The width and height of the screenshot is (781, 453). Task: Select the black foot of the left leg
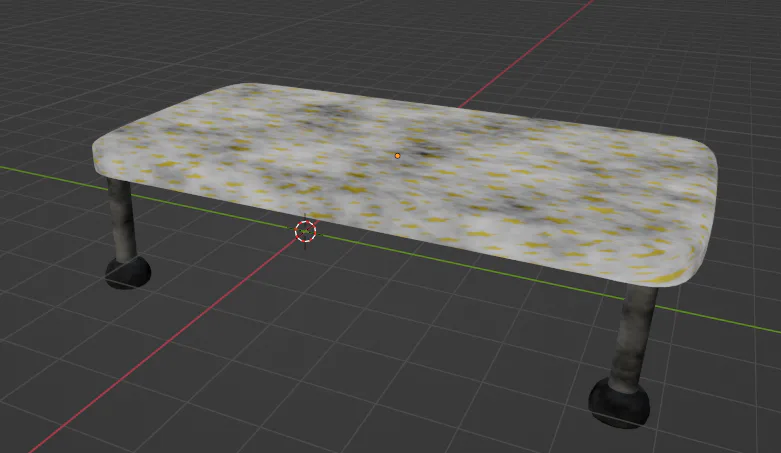tap(128, 272)
